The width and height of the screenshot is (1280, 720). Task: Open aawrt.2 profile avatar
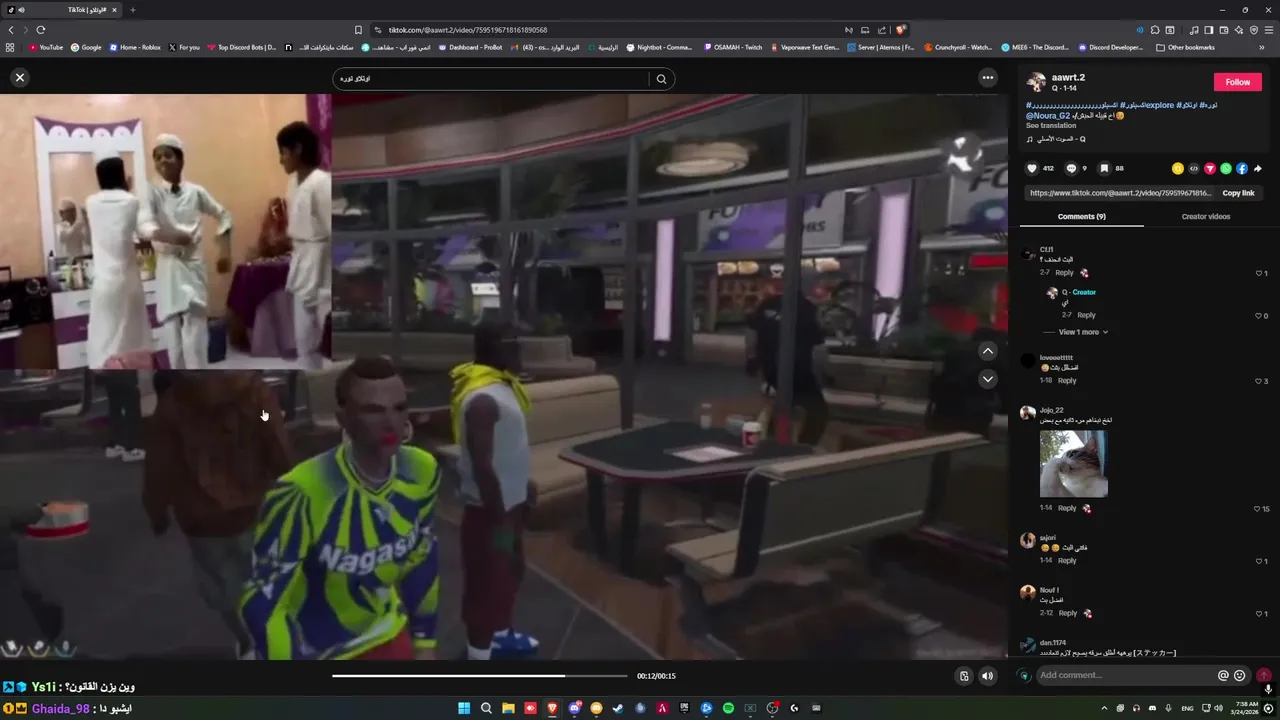pos(1036,82)
